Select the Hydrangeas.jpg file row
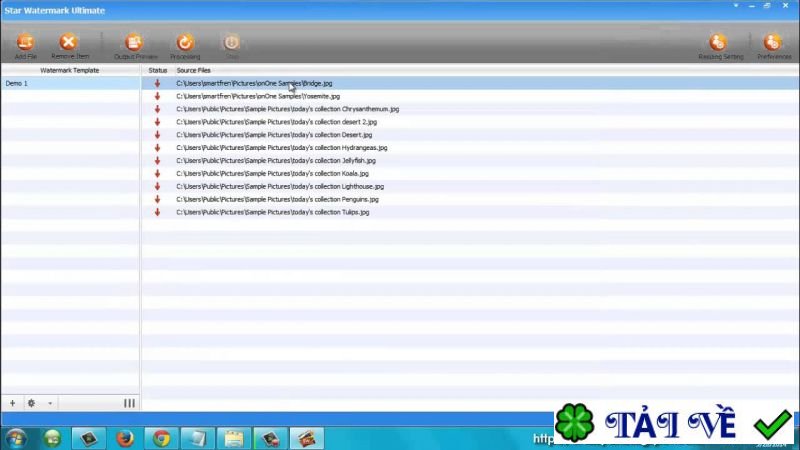 tap(470, 147)
